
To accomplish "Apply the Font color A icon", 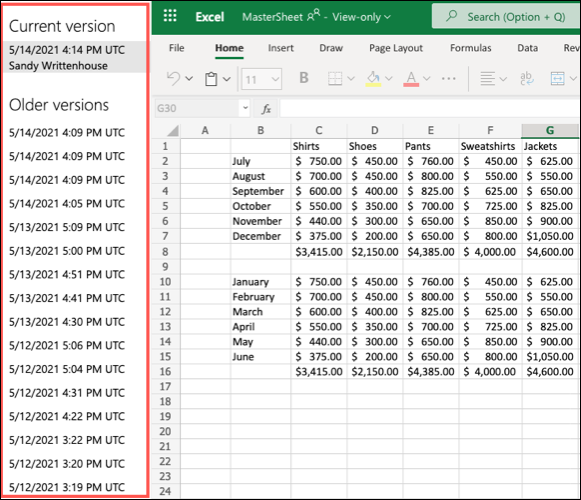I will (x=411, y=79).
